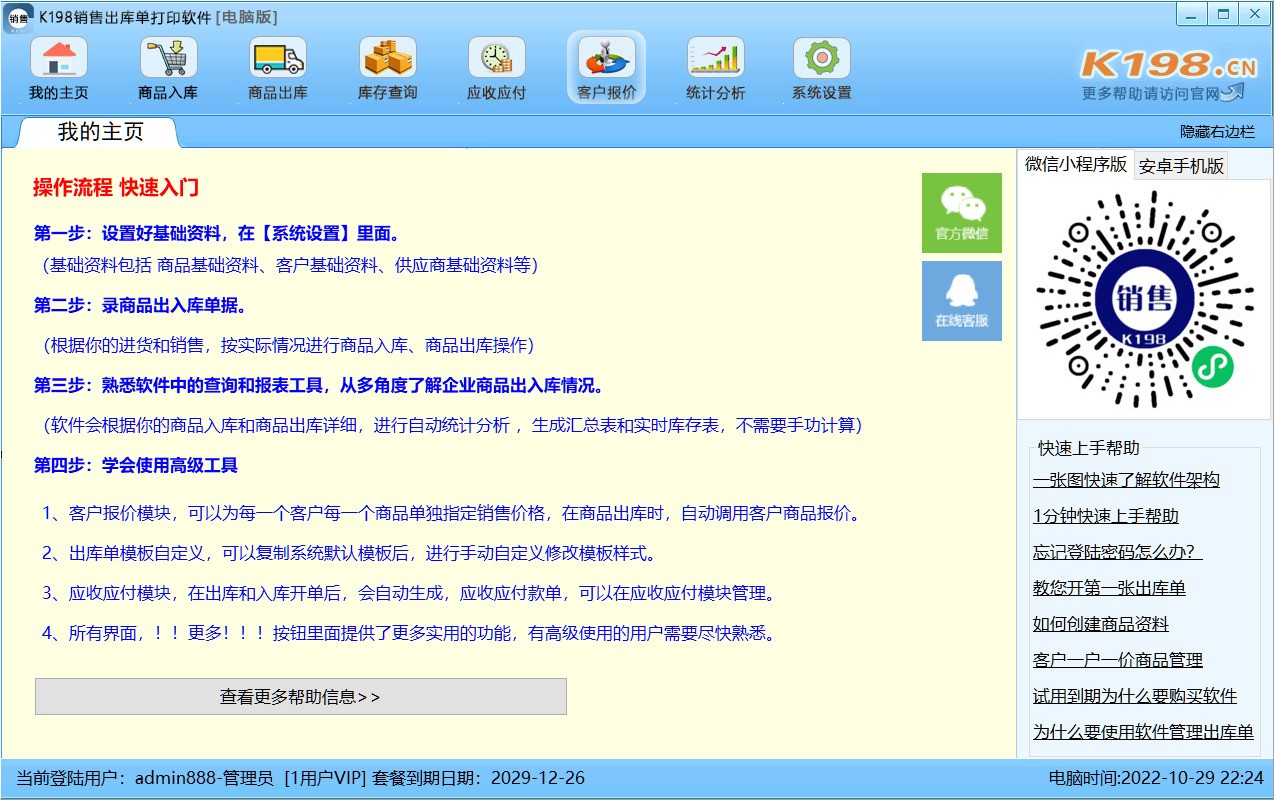Minimize the K198 window

click(1191, 14)
